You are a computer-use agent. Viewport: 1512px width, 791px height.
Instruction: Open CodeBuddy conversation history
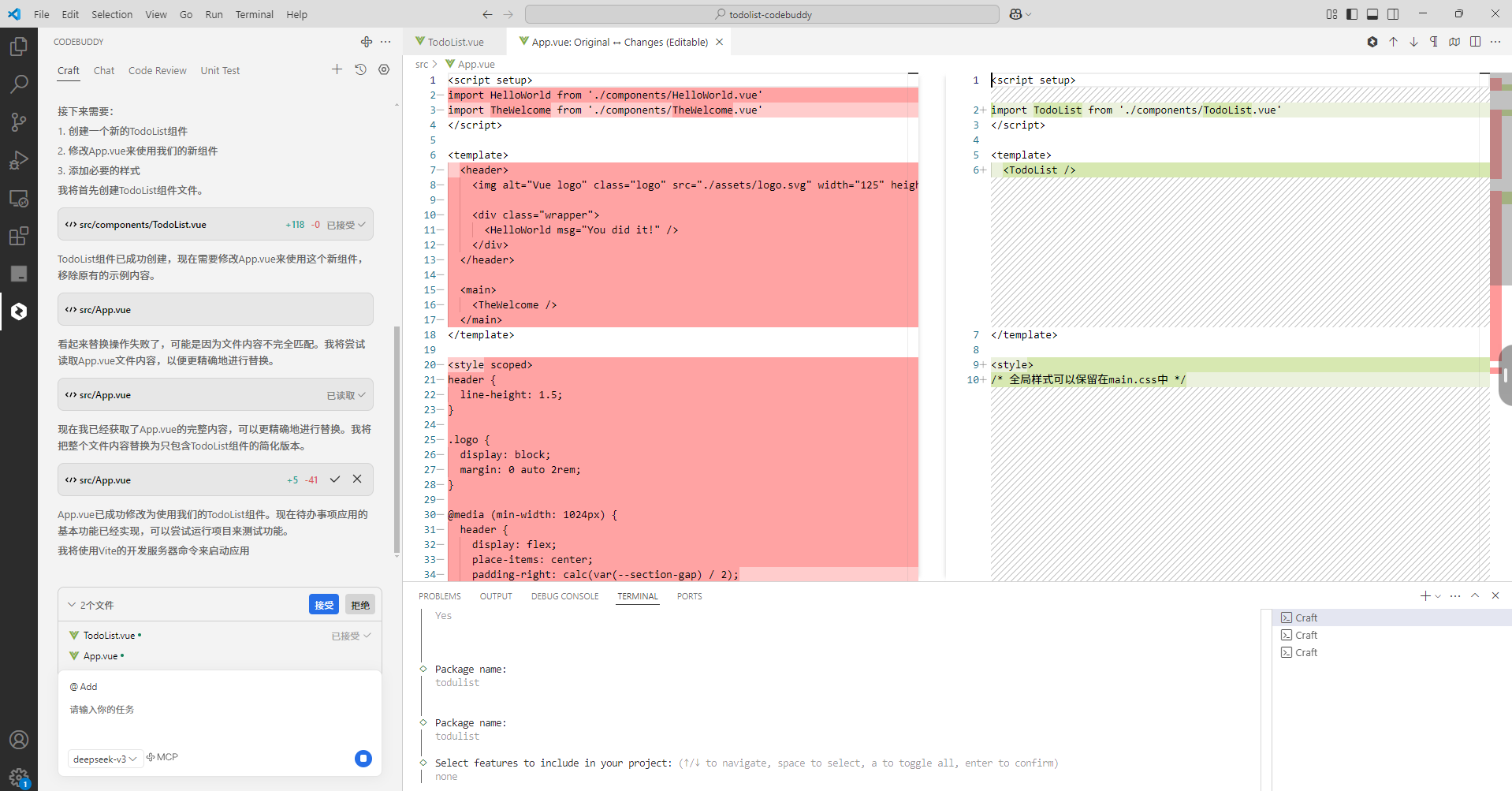(x=360, y=69)
